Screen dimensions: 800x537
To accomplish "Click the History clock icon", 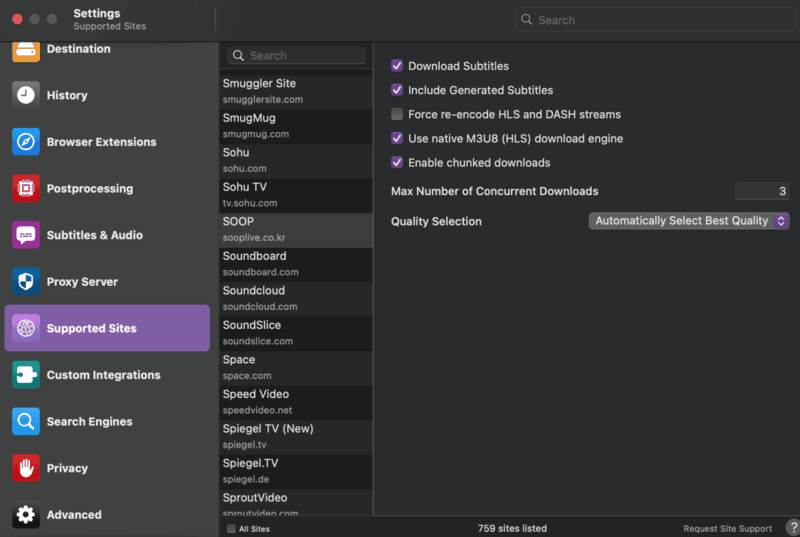I will pos(26,95).
